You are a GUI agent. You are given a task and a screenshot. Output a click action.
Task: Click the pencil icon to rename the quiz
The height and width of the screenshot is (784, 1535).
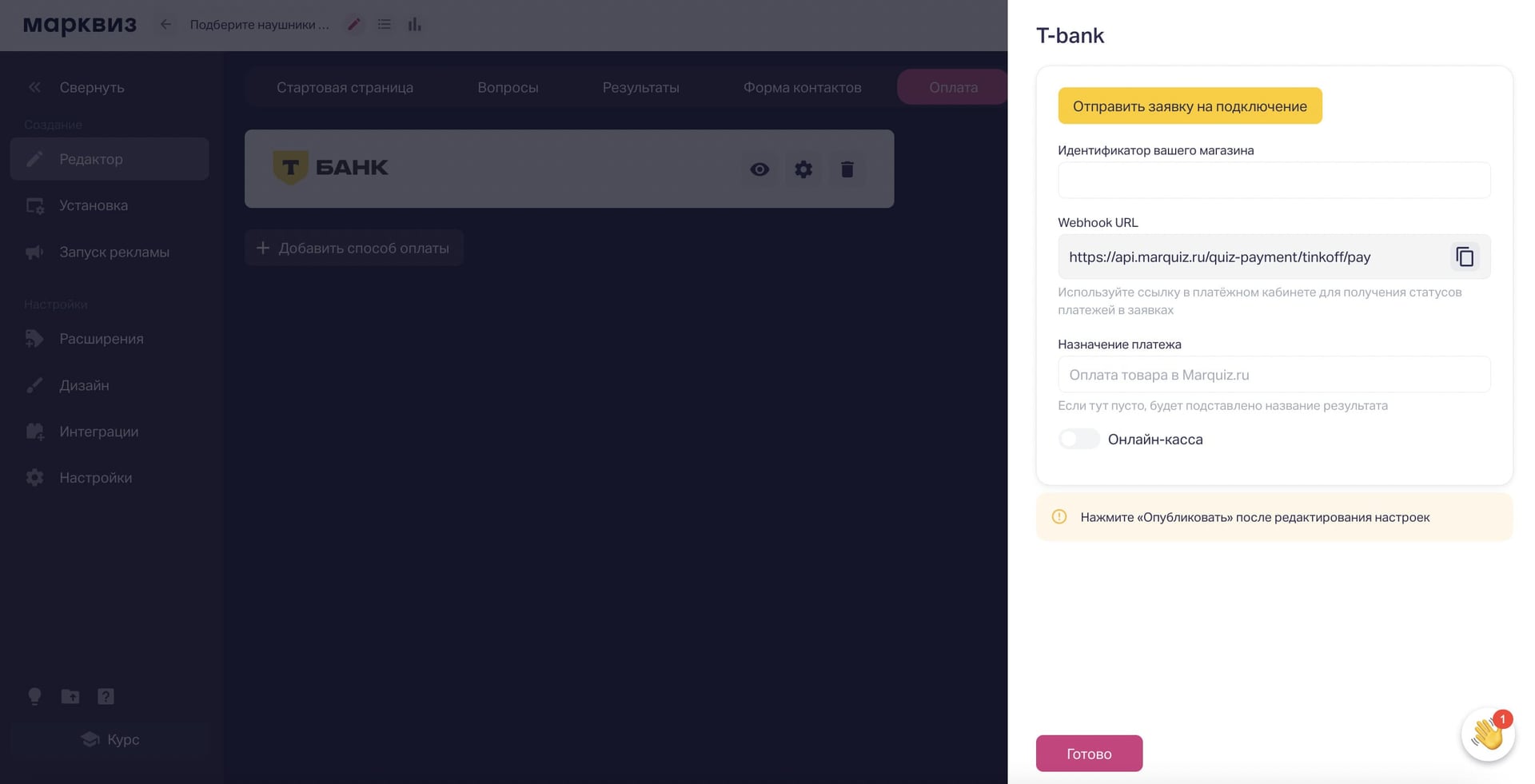[354, 25]
